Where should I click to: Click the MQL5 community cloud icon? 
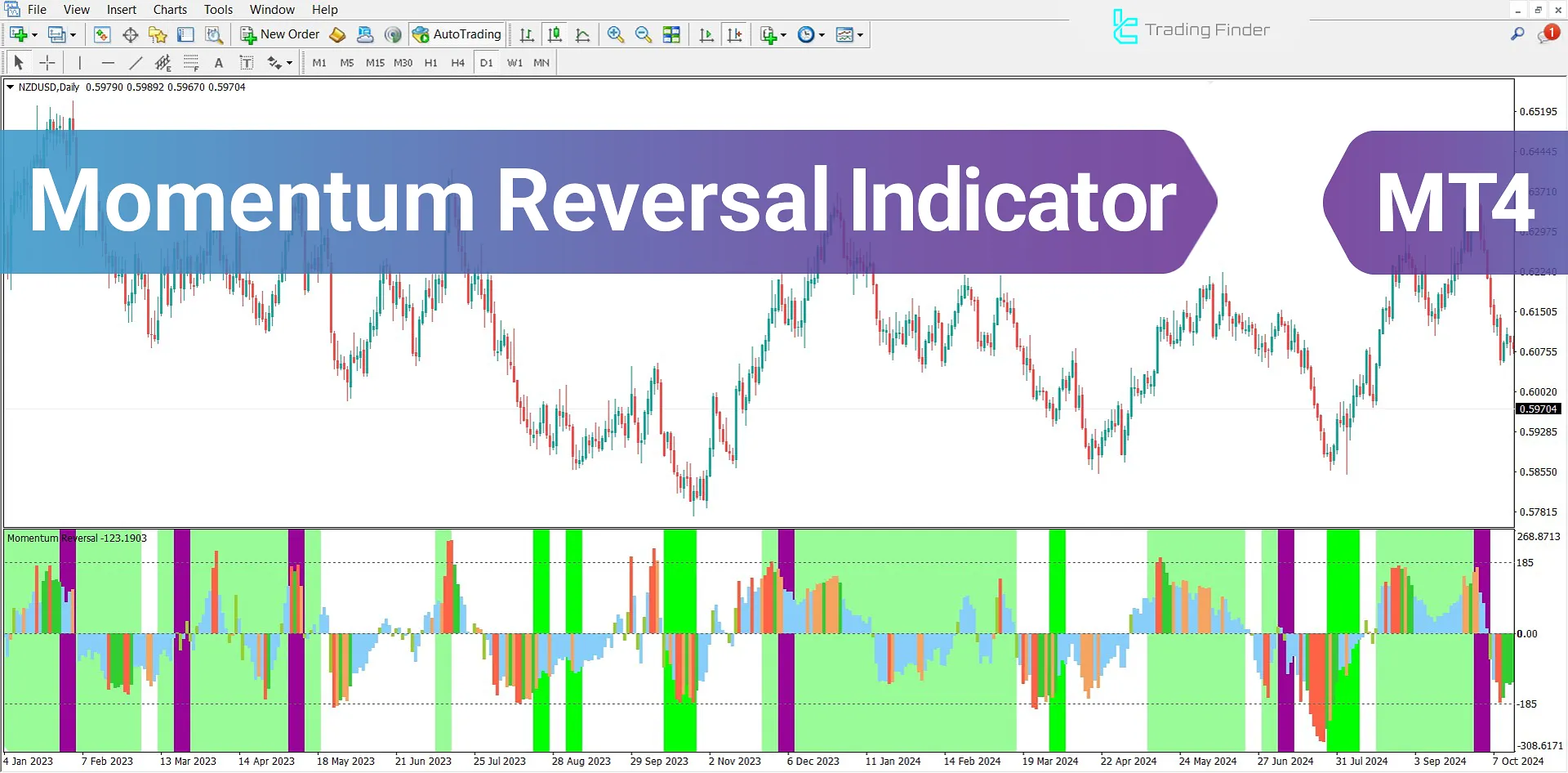pos(365,34)
